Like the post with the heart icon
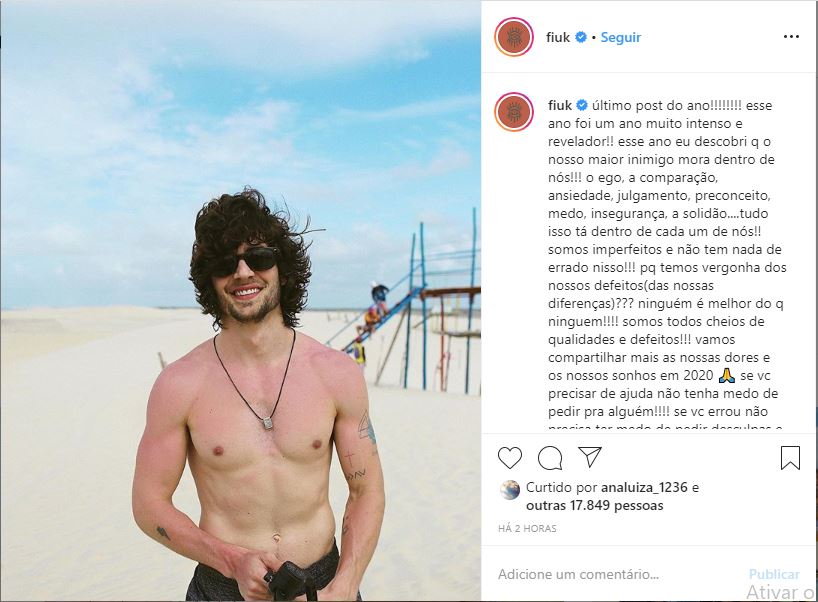 click(x=510, y=458)
